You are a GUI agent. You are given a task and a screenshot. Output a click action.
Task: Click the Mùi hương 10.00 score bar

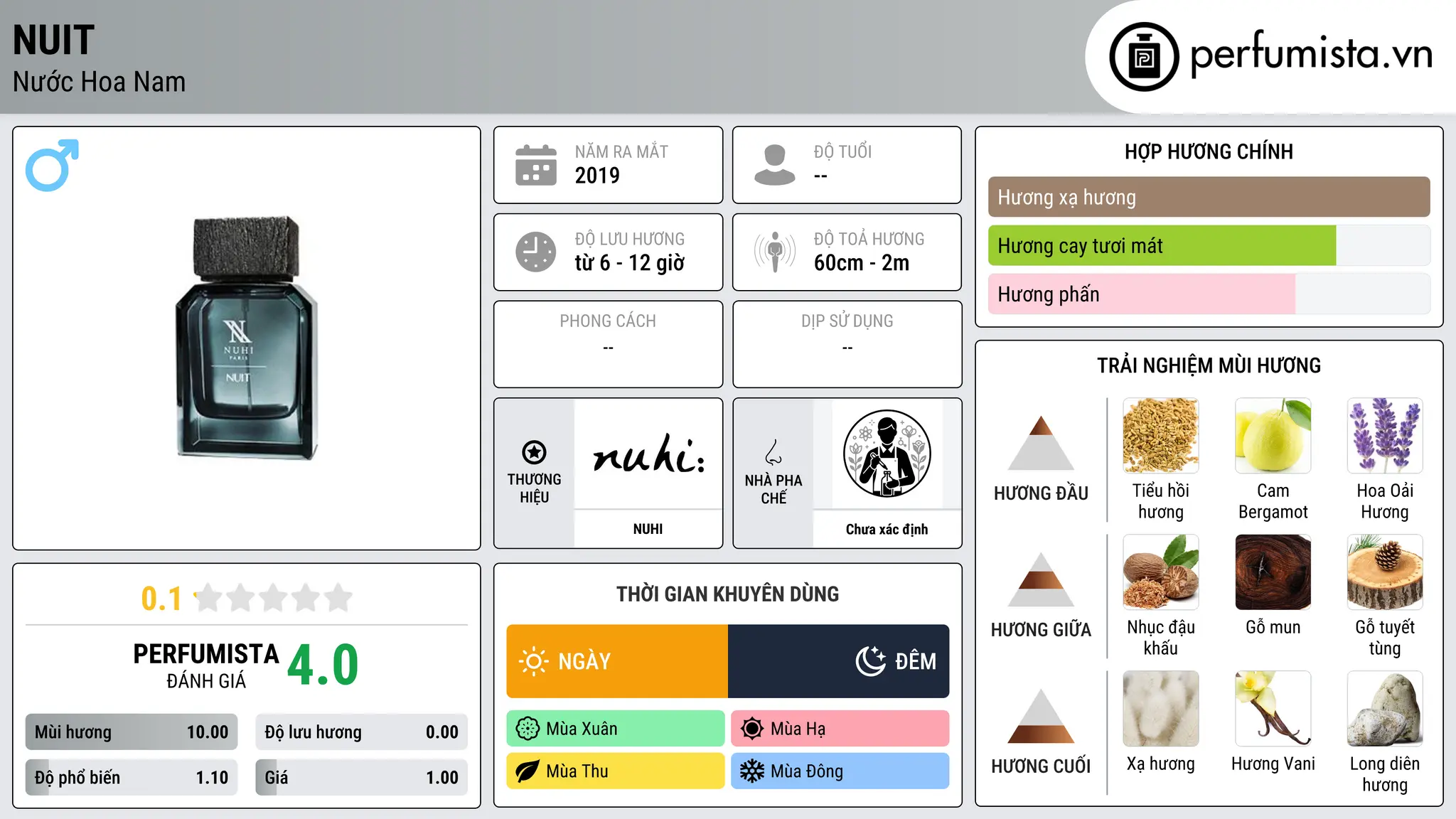(132, 732)
